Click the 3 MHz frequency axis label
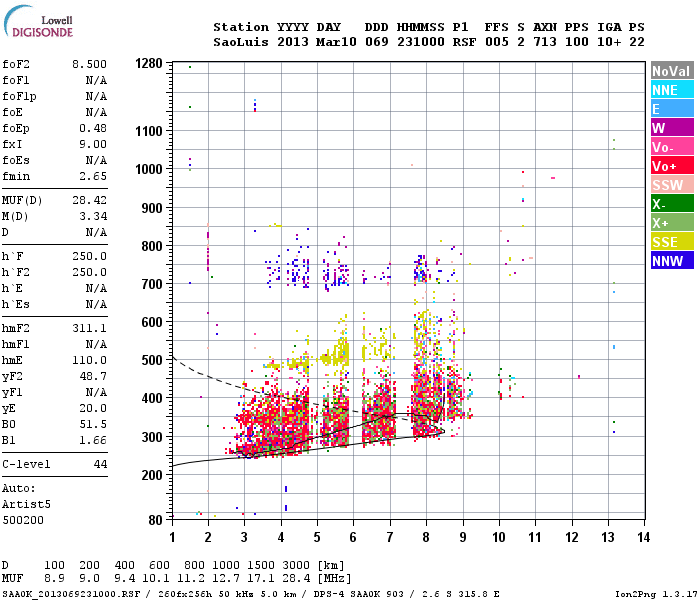The width and height of the screenshot is (700, 600). click(x=244, y=537)
